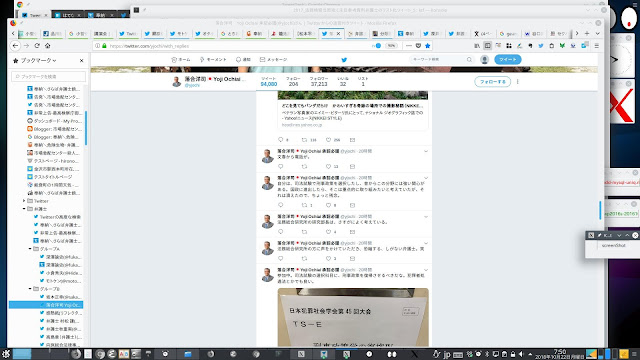Open the page actions three-dot menu
The width and height of the screenshot is (640, 360).
(x=409, y=46)
